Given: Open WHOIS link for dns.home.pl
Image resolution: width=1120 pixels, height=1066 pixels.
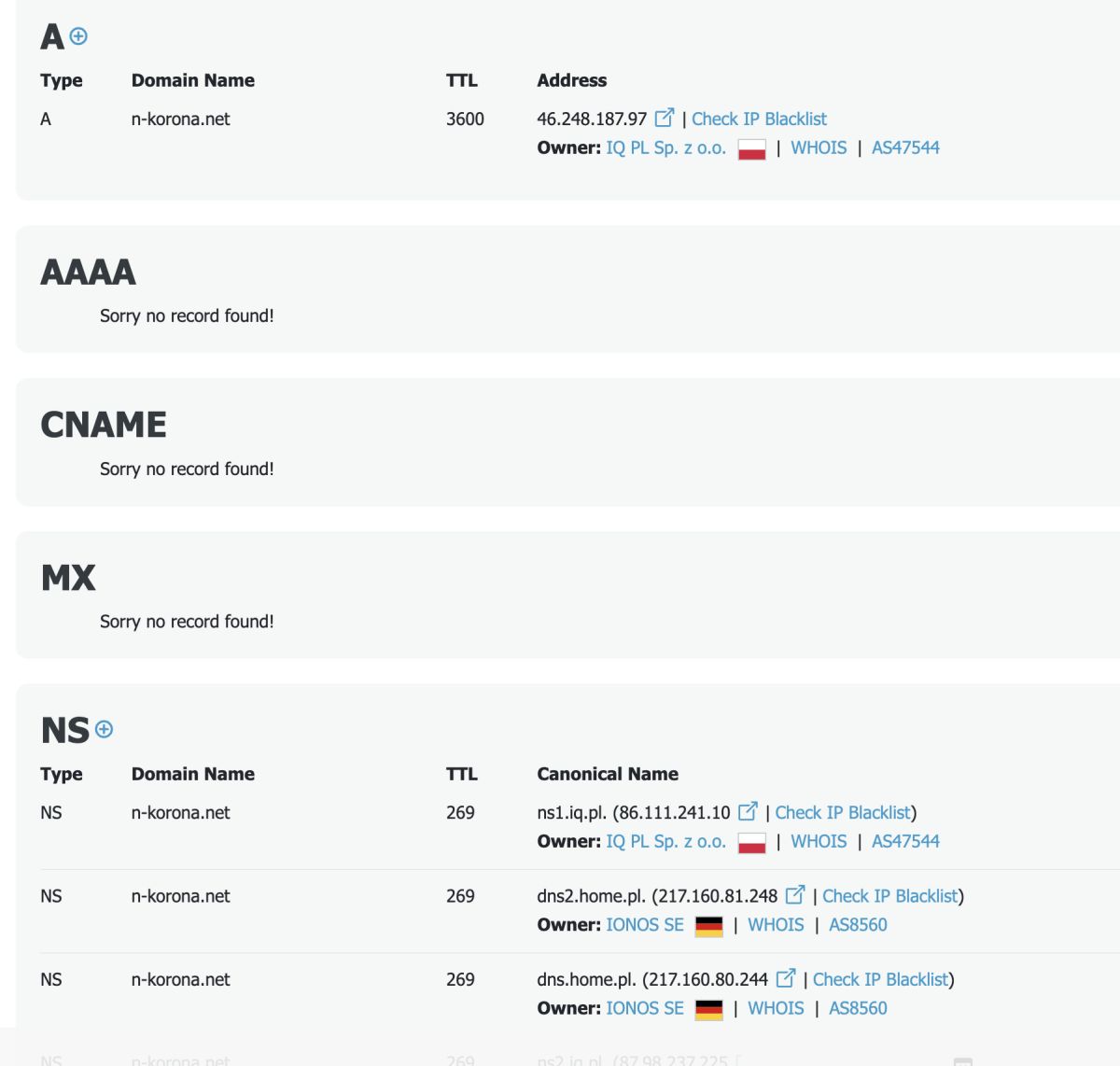Looking at the screenshot, I should click(776, 1008).
